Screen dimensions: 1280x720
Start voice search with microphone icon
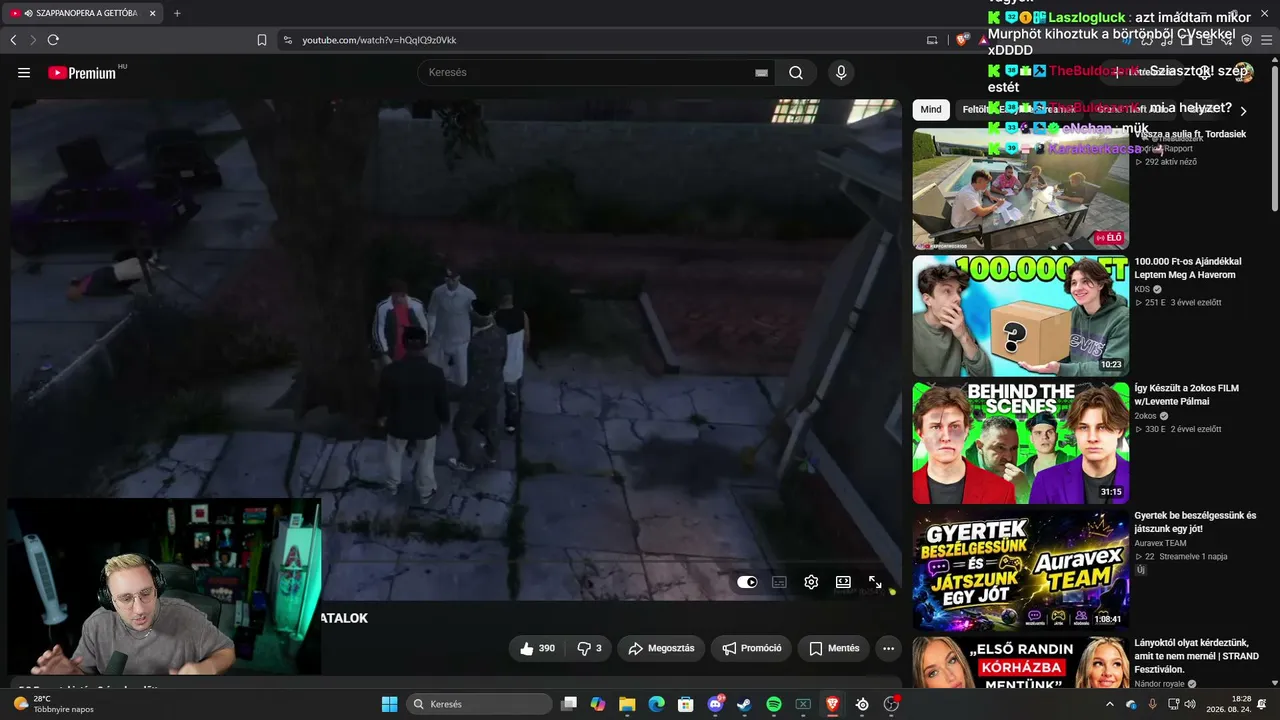click(x=841, y=72)
